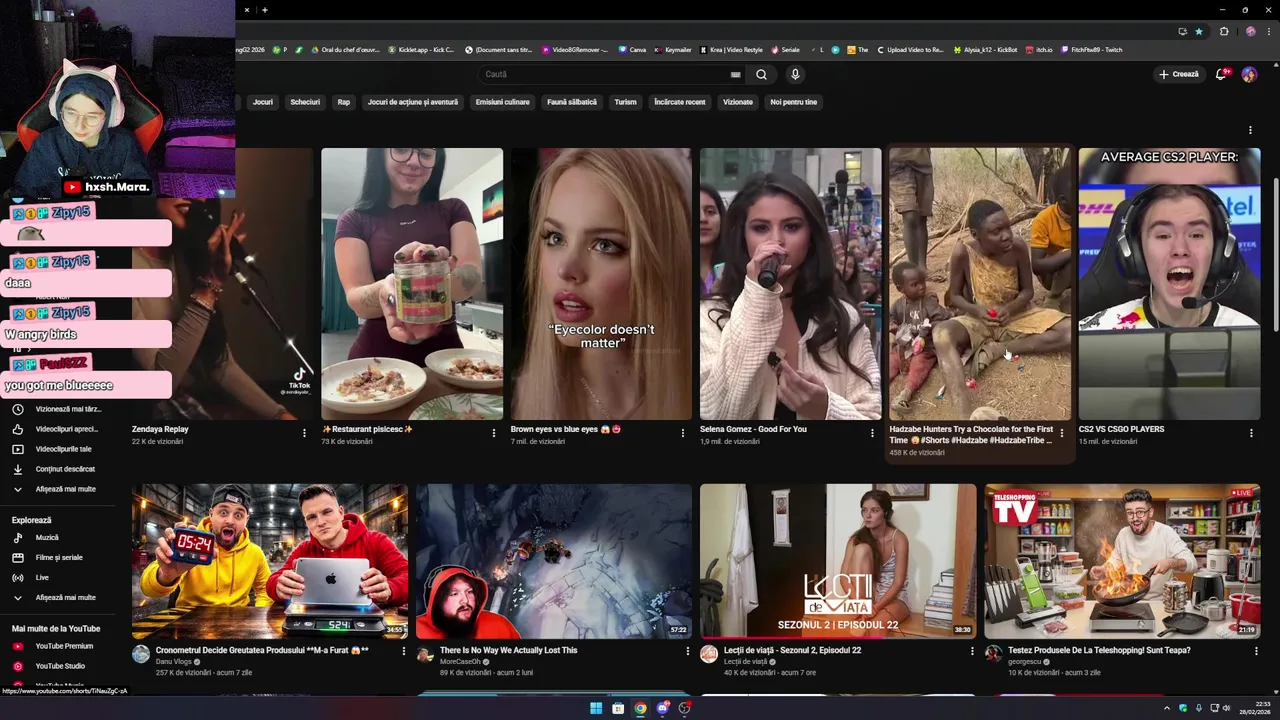
Task: Open YouTube Studio sidebar link
Action: pos(59,666)
